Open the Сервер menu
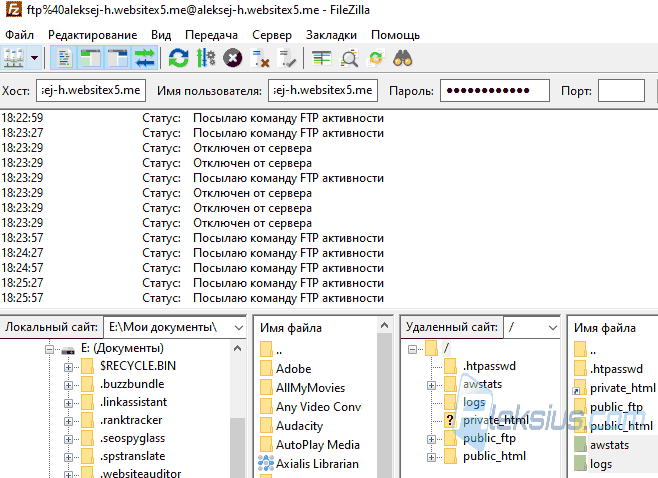 click(x=272, y=35)
